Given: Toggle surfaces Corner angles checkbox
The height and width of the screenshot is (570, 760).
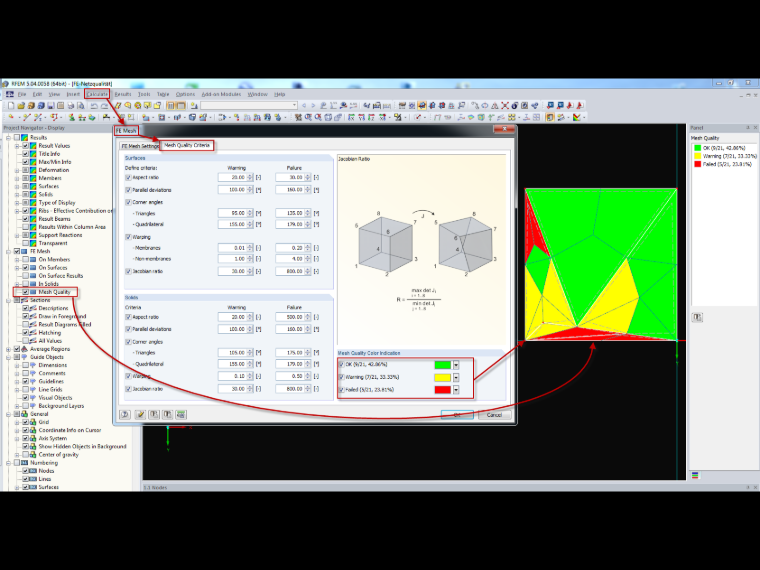Looking at the screenshot, I should click(128, 202).
